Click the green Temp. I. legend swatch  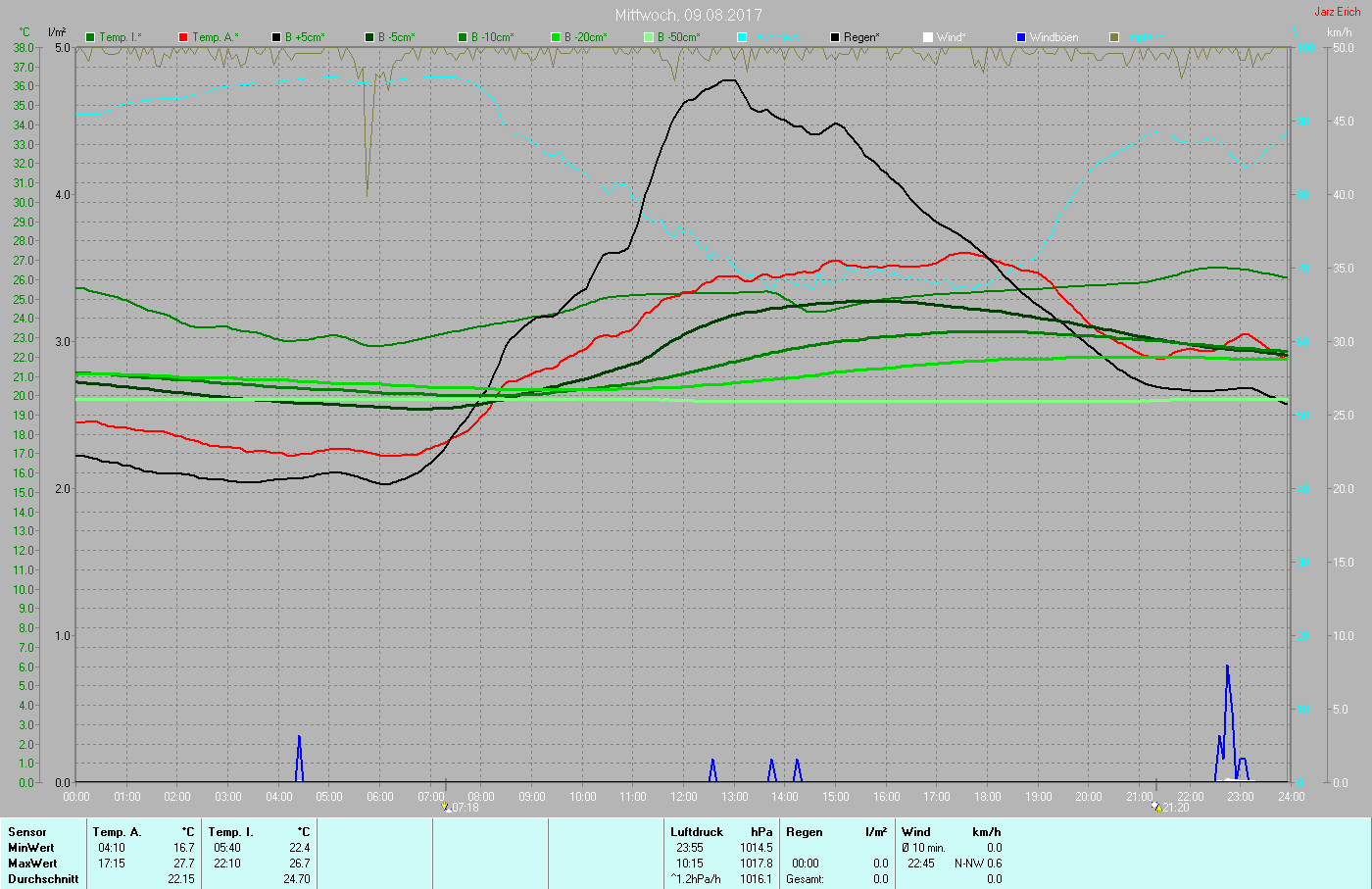coord(91,37)
